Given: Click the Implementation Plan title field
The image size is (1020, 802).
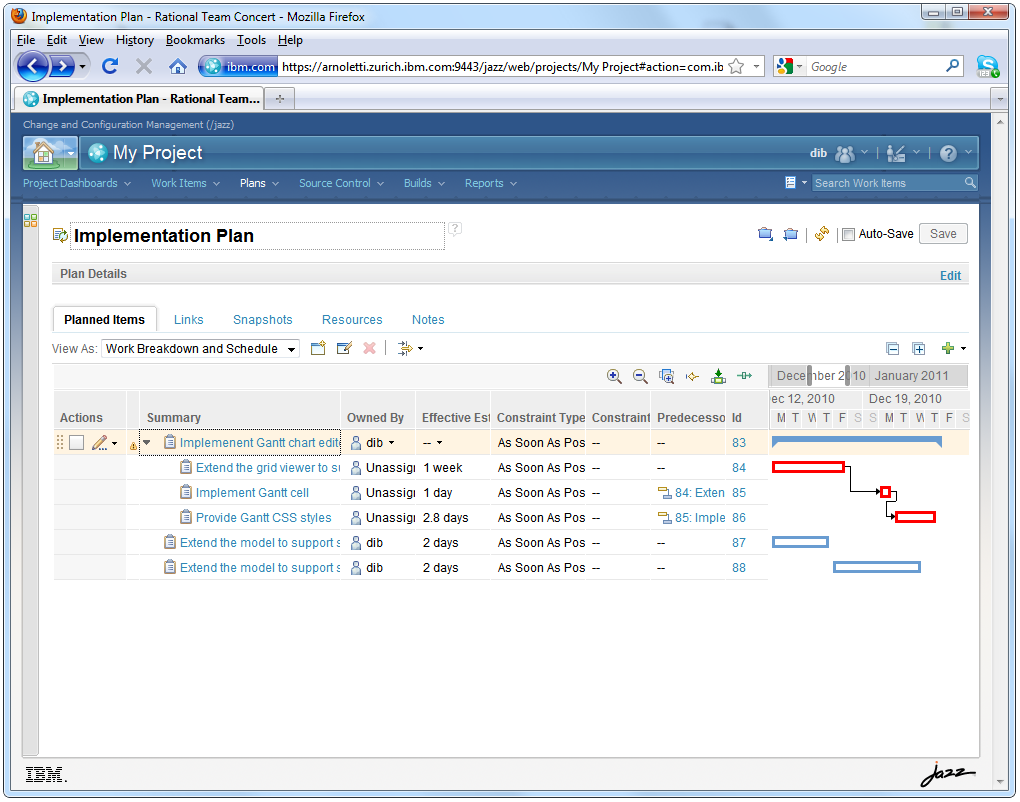Looking at the screenshot, I should coord(258,236).
